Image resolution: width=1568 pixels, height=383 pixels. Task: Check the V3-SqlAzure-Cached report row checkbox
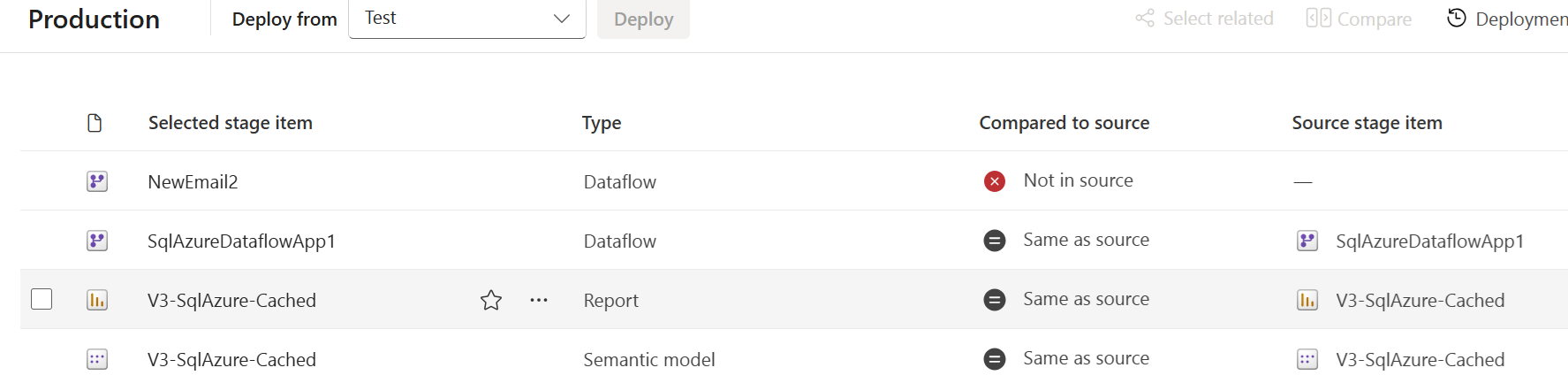click(x=42, y=299)
